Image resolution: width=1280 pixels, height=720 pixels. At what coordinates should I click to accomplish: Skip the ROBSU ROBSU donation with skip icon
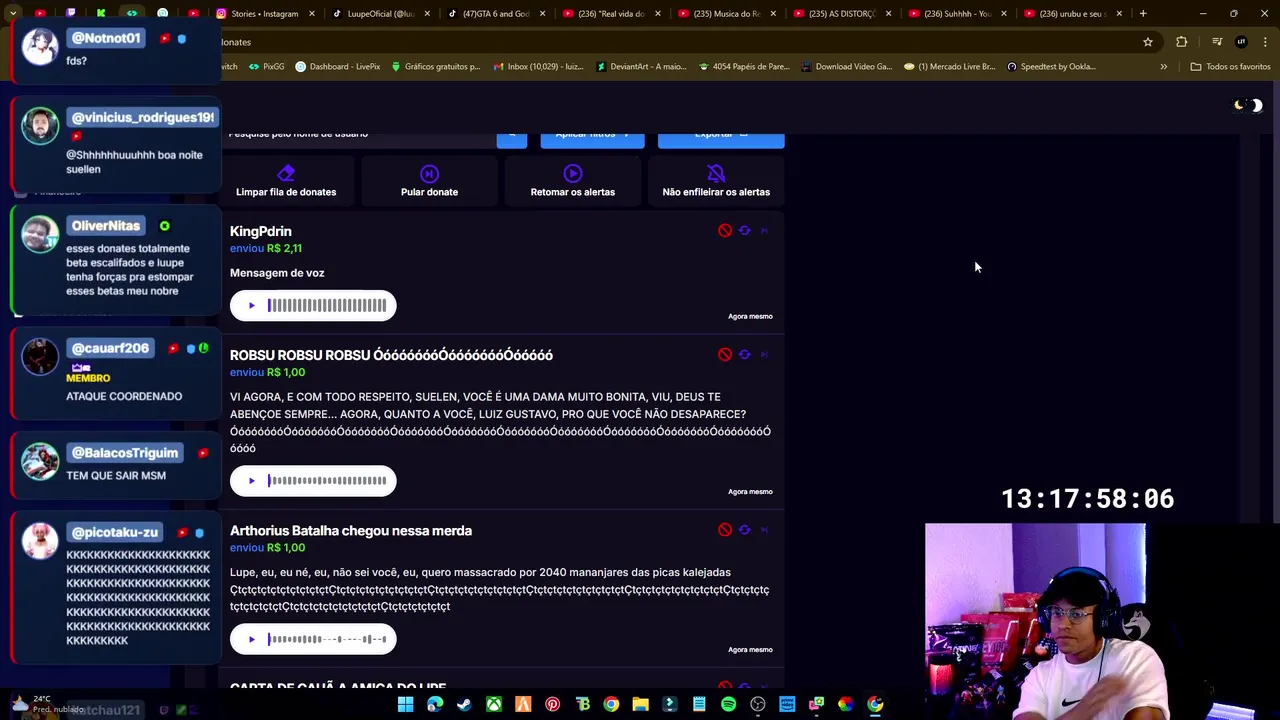[764, 355]
